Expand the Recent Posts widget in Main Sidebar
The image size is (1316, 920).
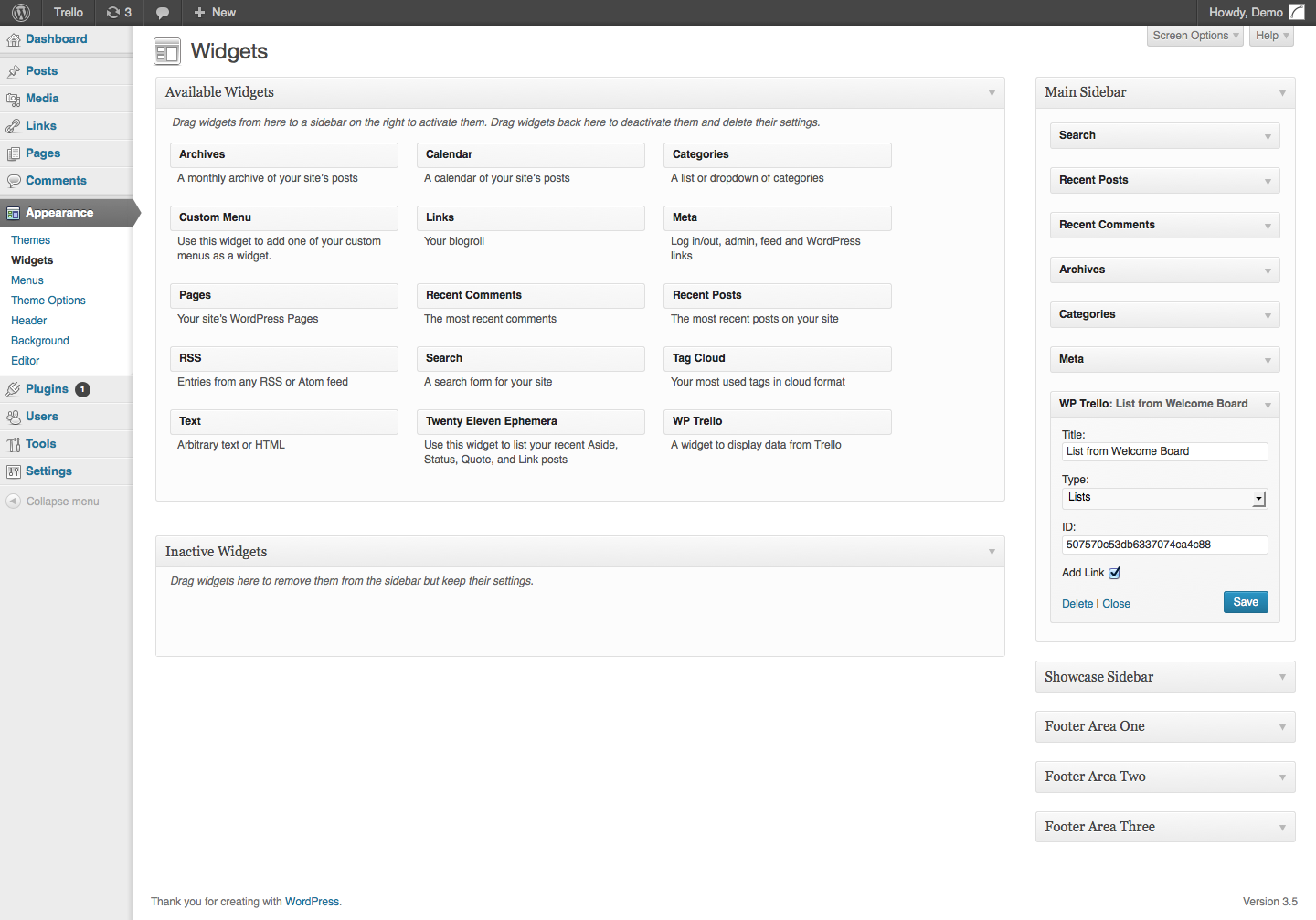[1268, 181]
